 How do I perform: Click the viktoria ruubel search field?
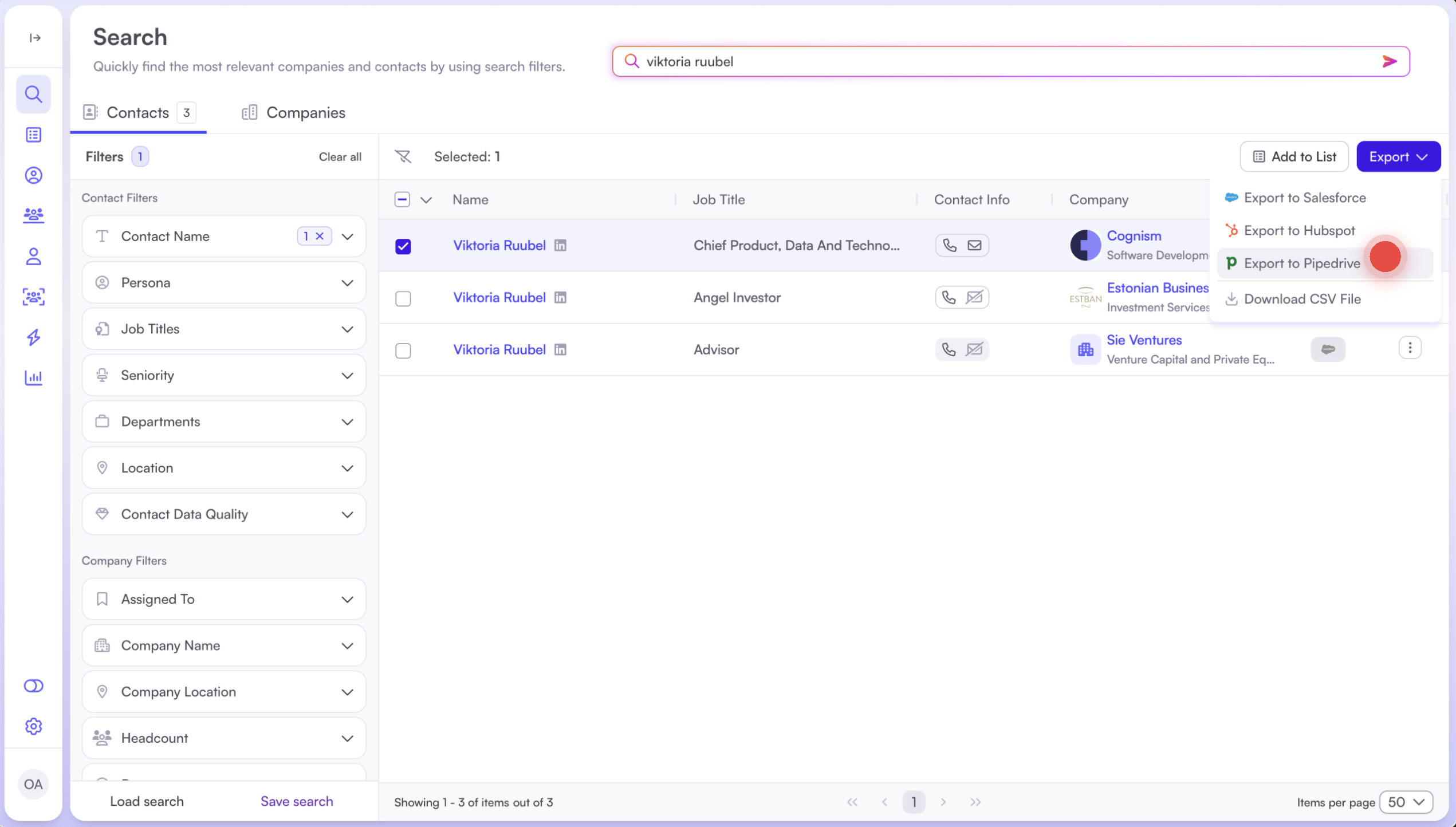click(974, 61)
